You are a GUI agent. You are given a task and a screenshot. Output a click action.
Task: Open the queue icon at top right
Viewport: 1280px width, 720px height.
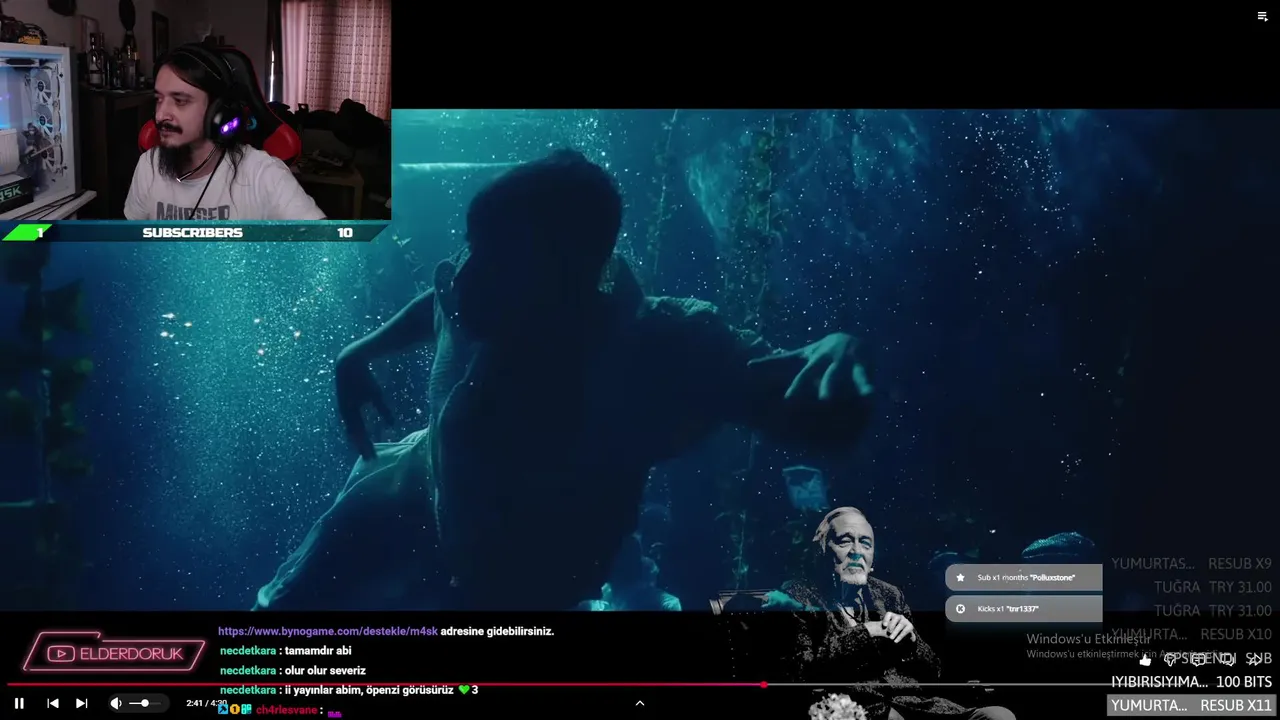(1262, 16)
